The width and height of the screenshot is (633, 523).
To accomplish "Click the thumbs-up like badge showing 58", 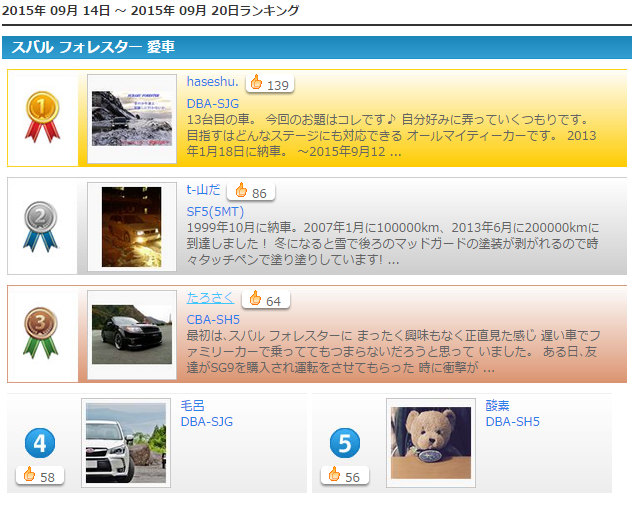I will [40, 475].
